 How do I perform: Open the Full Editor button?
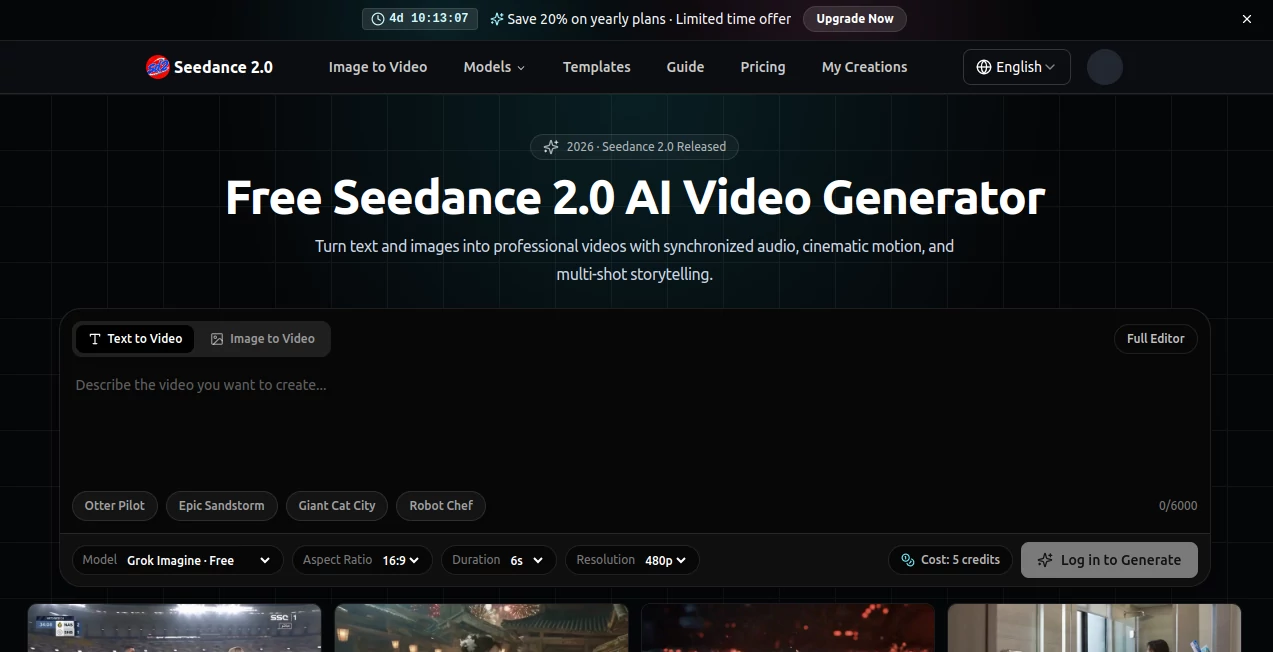point(1156,339)
